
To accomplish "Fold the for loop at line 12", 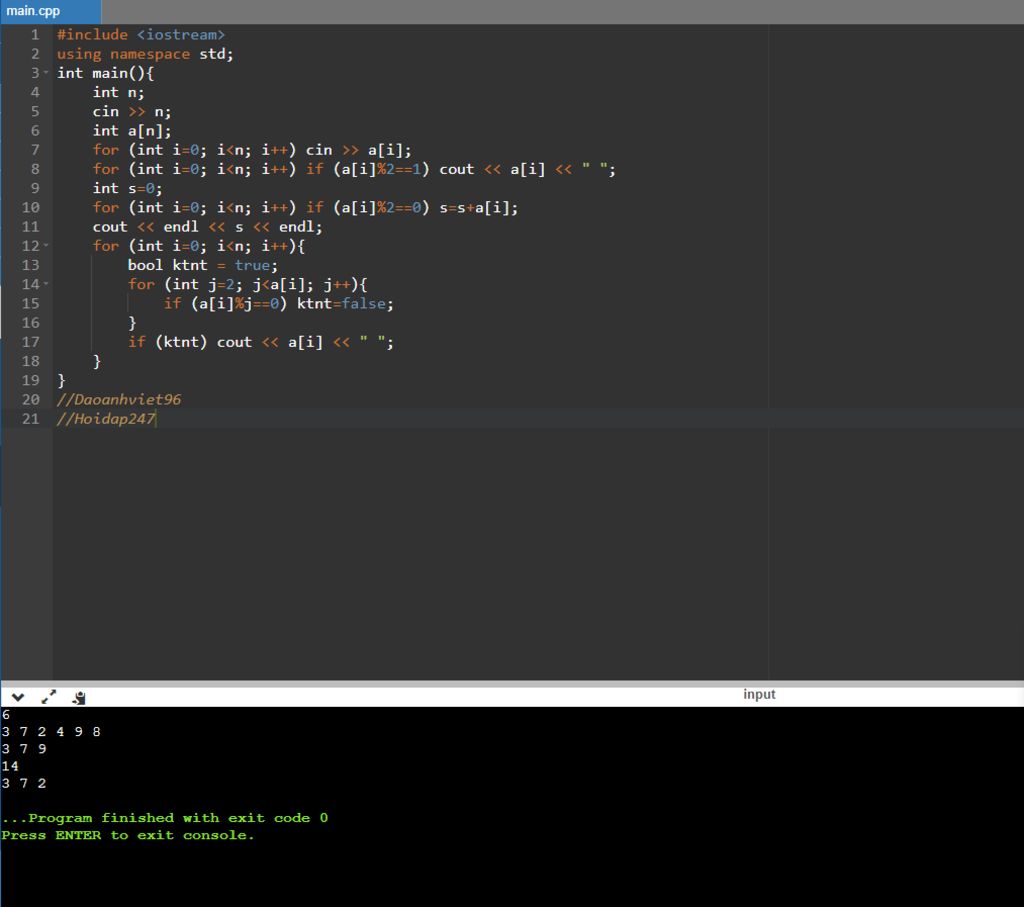I will (46, 246).
